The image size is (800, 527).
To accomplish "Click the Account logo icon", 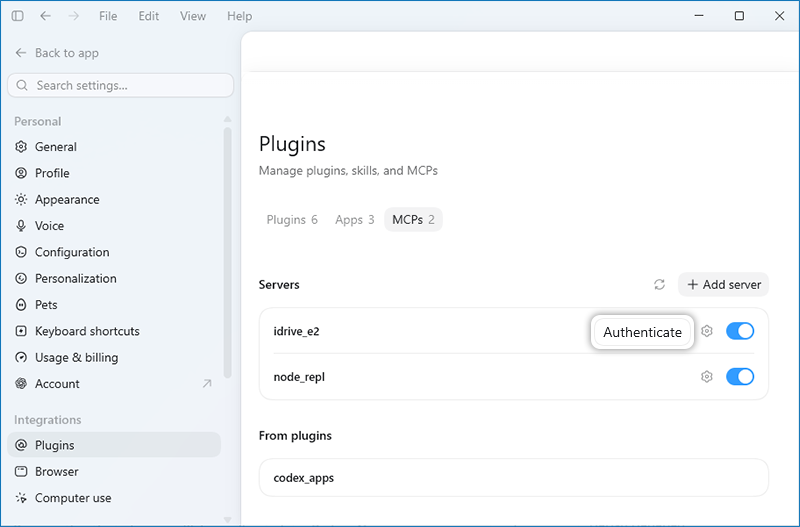I will point(21,384).
